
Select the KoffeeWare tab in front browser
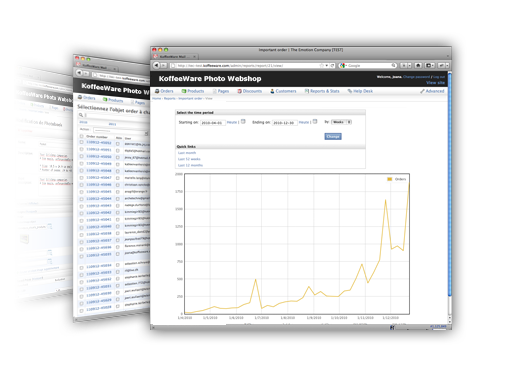coord(175,57)
